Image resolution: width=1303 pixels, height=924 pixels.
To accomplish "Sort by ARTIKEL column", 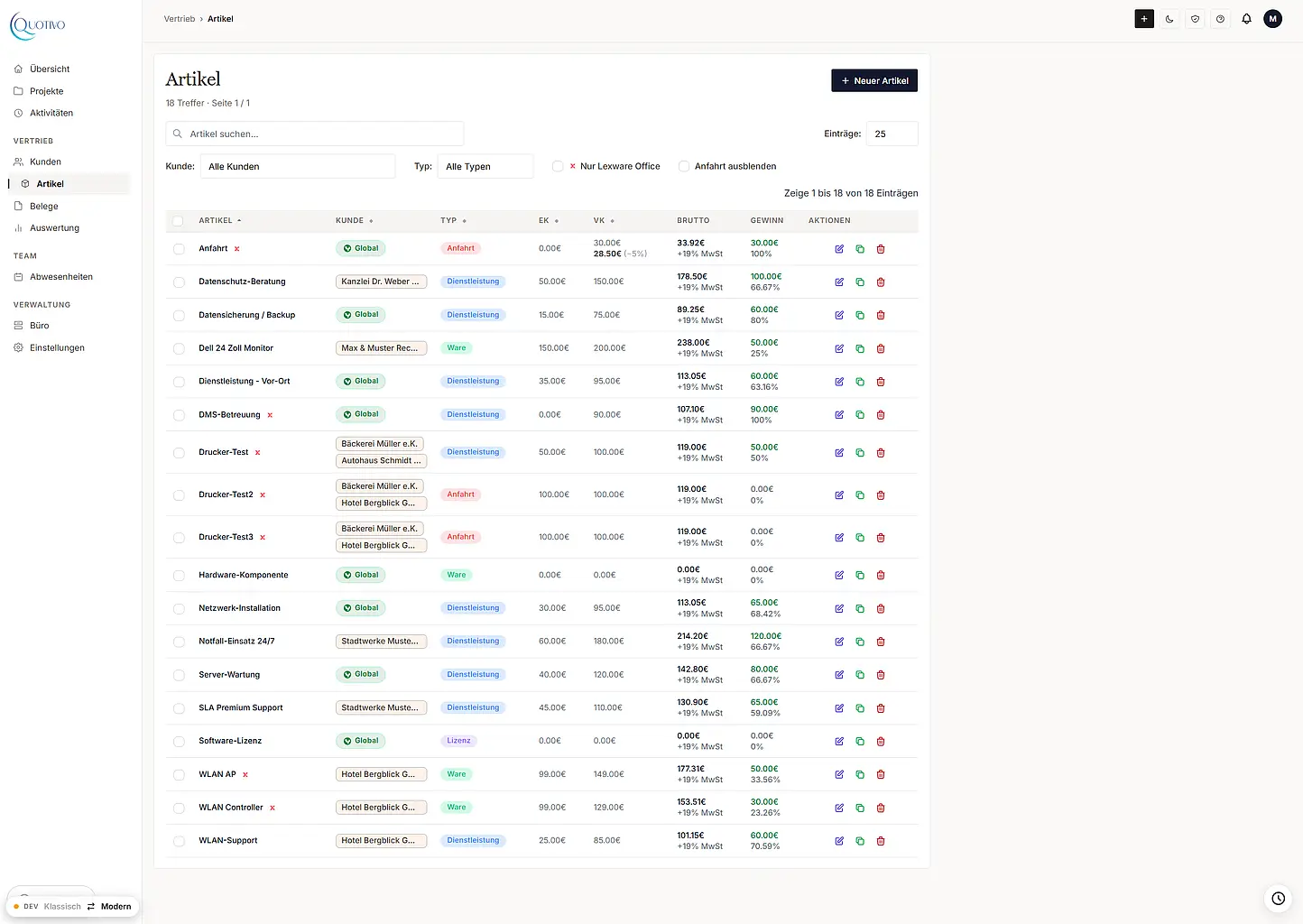I will 220,220.
